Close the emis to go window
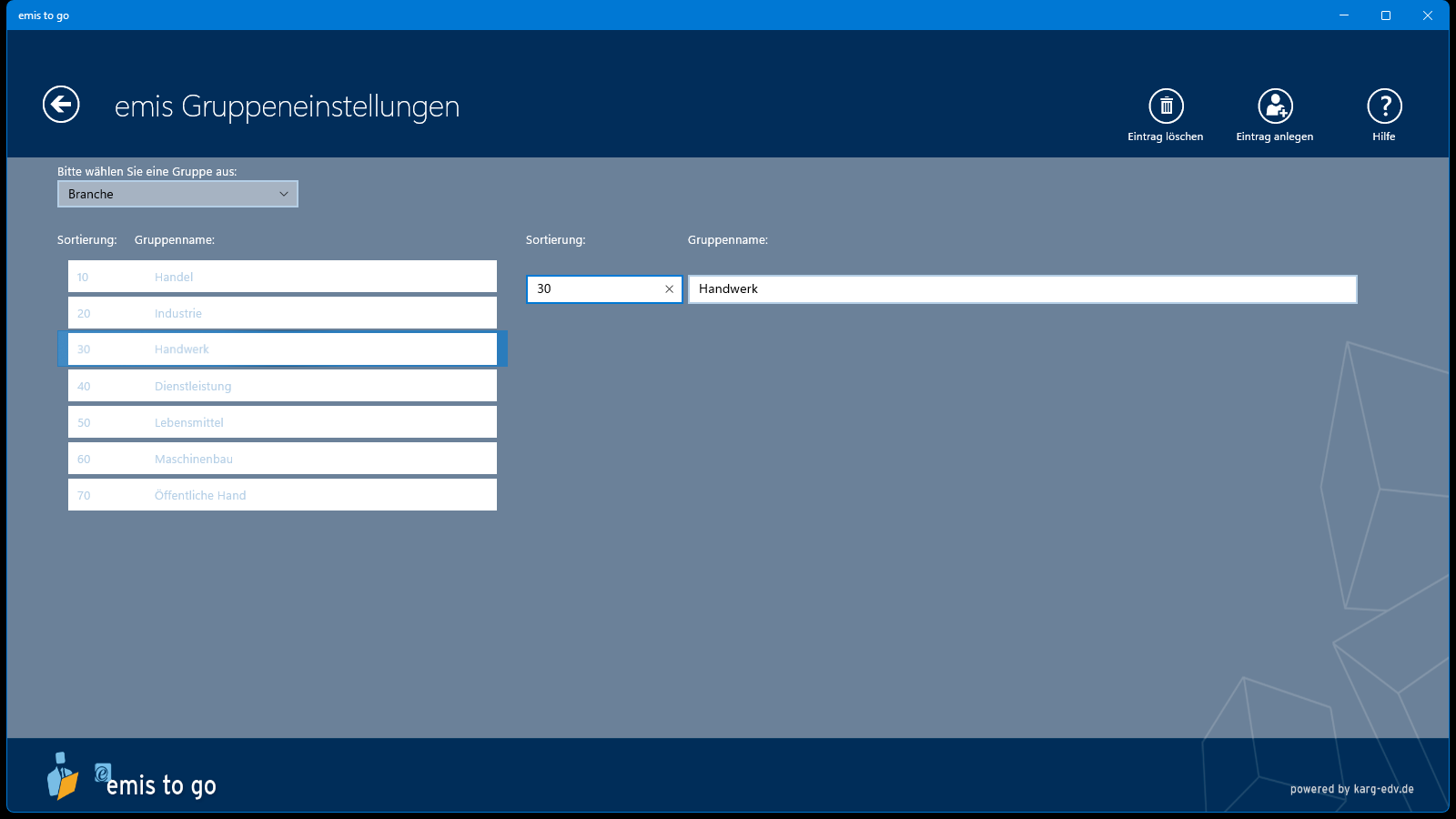The width and height of the screenshot is (1456, 819). tap(1428, 15)
